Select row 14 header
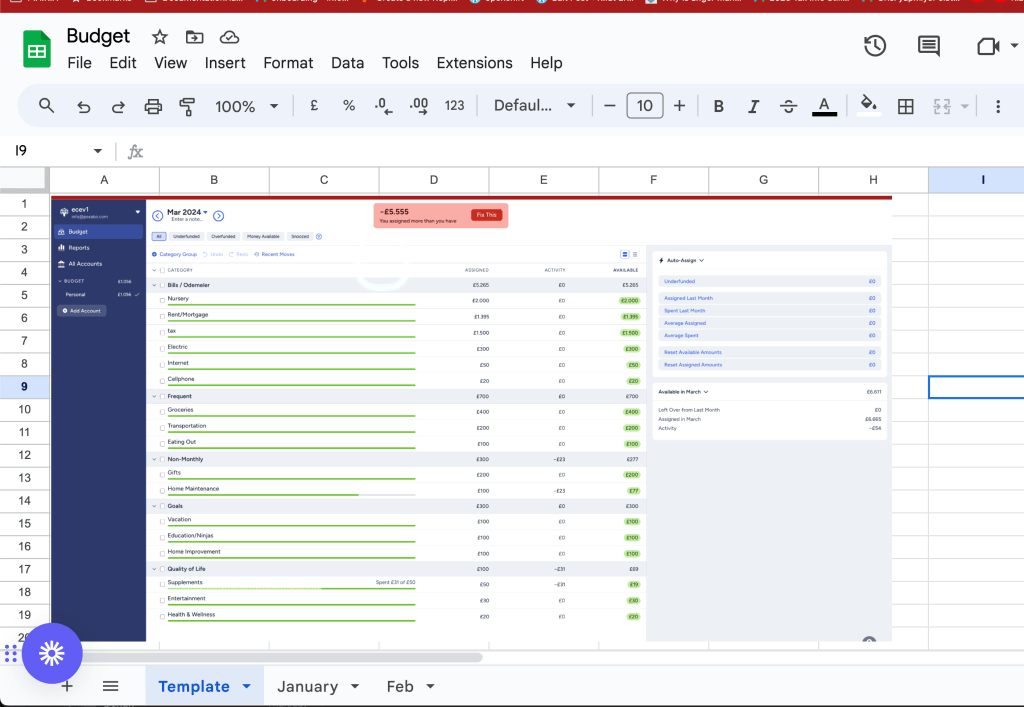The width and height of the screenshot is (1024, 707). [x=25, y=501]
